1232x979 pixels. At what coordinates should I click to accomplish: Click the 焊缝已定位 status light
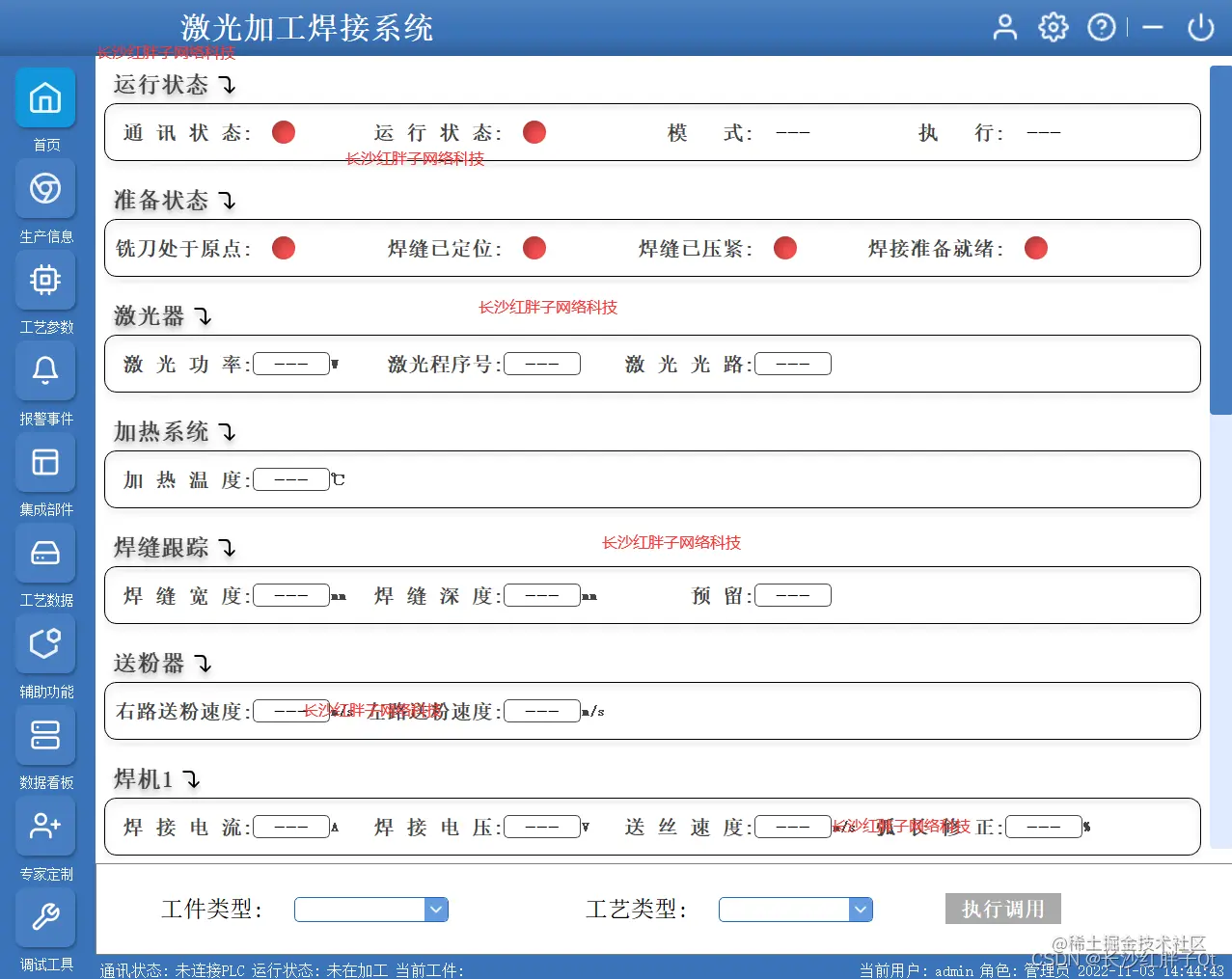coord(534,248)
